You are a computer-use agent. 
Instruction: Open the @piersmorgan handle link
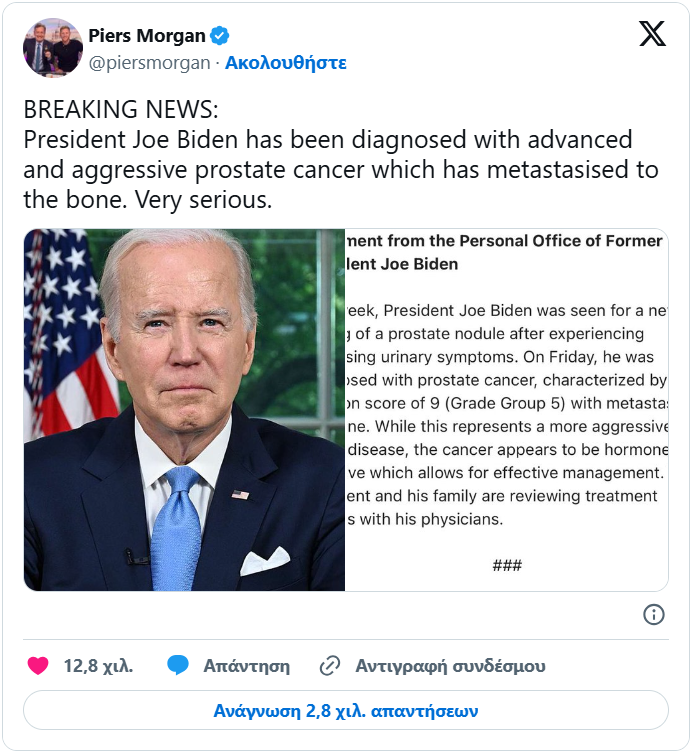(149, 63)
